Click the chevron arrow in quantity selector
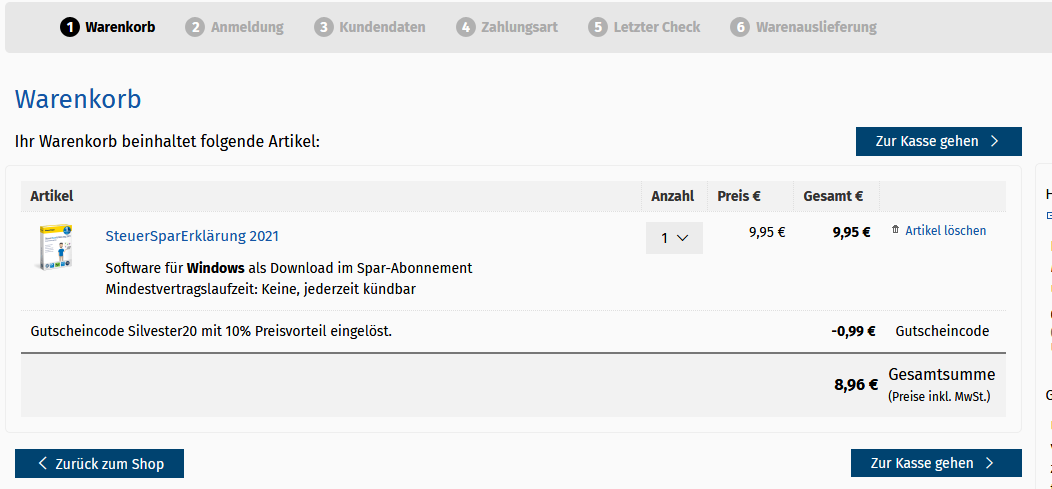1052x489 pixels. pyautogui.click(x=683, y=237)
